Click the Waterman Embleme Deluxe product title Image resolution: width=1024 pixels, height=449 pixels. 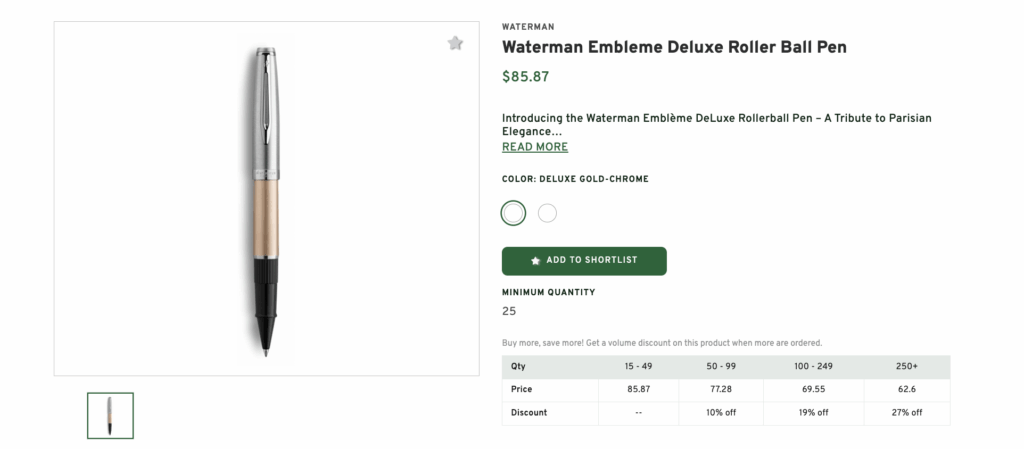click(674, 47)
